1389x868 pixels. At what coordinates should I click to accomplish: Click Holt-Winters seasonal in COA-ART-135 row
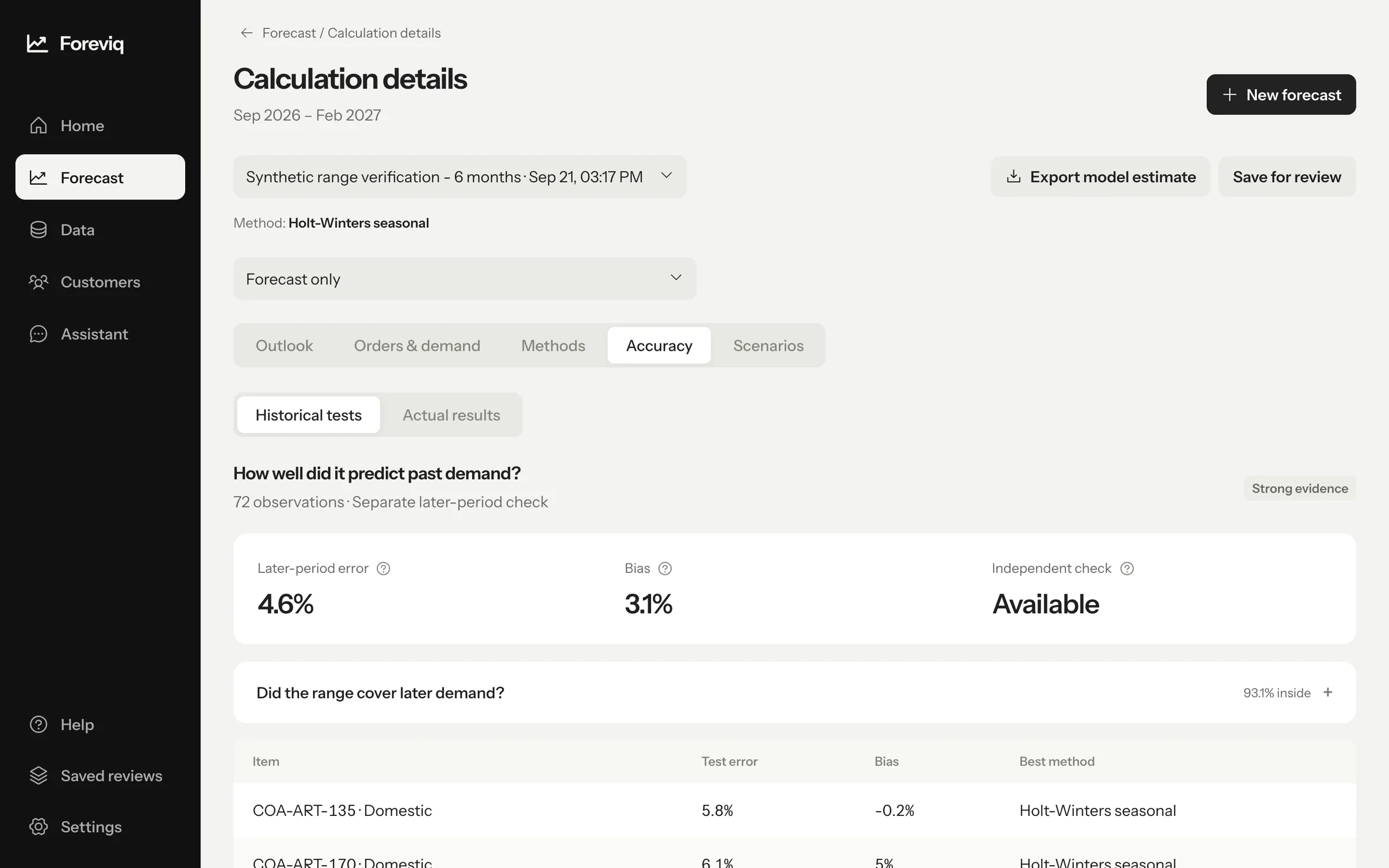(x=1097, y=810)
